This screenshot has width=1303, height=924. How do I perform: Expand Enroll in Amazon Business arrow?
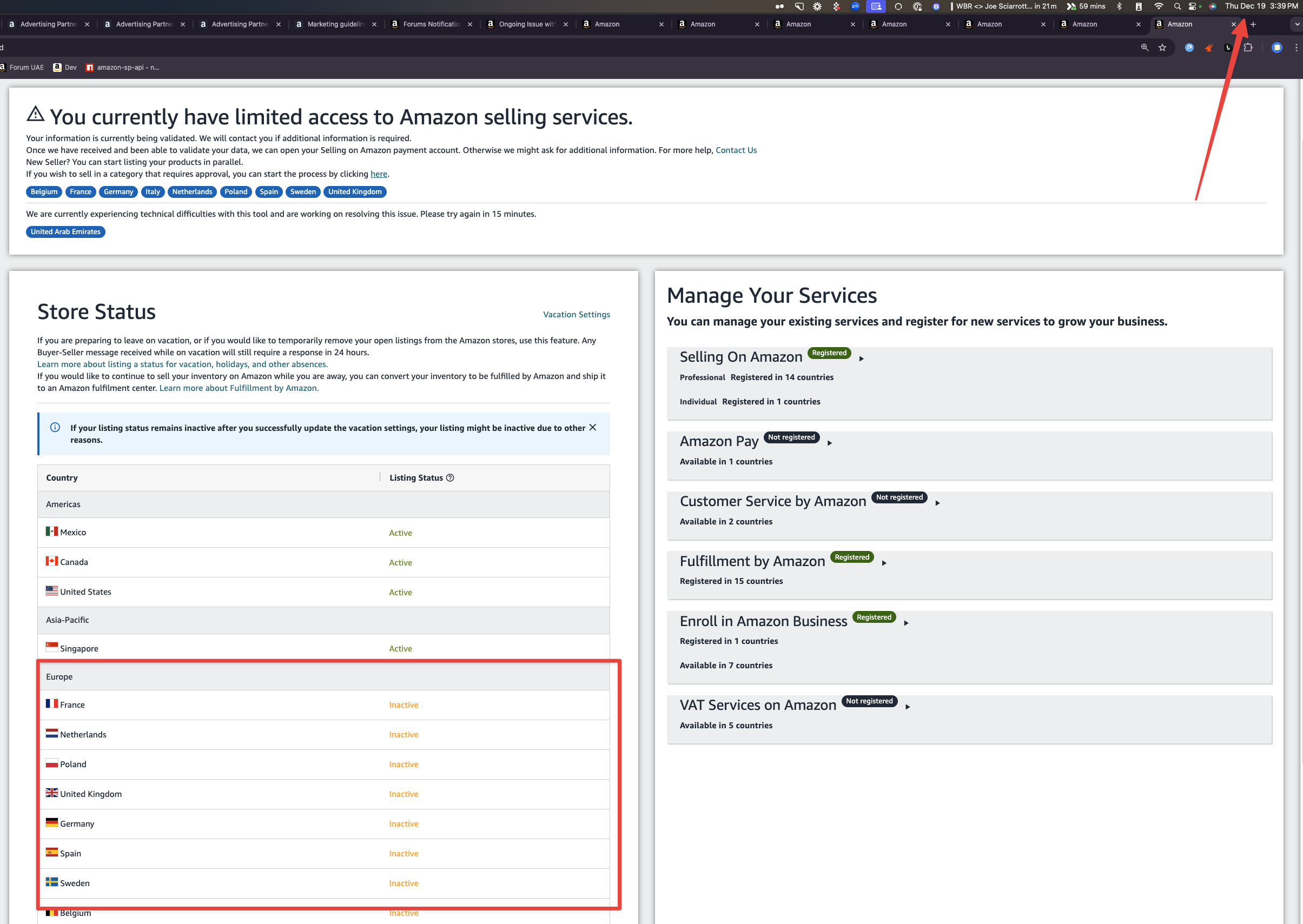(x=905, y=623)
